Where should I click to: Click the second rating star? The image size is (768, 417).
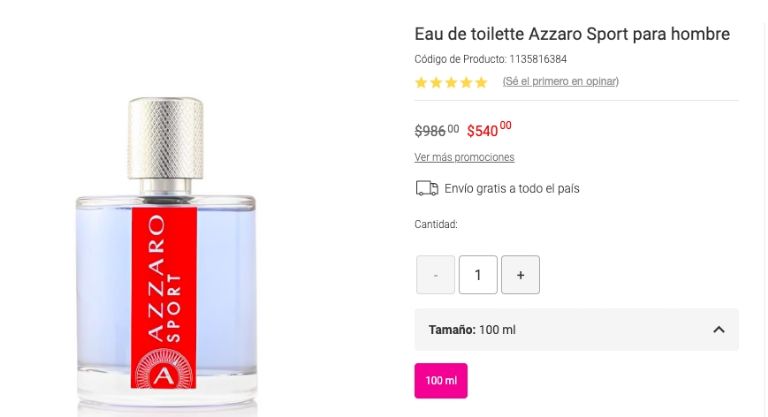[x=436, y=82]
